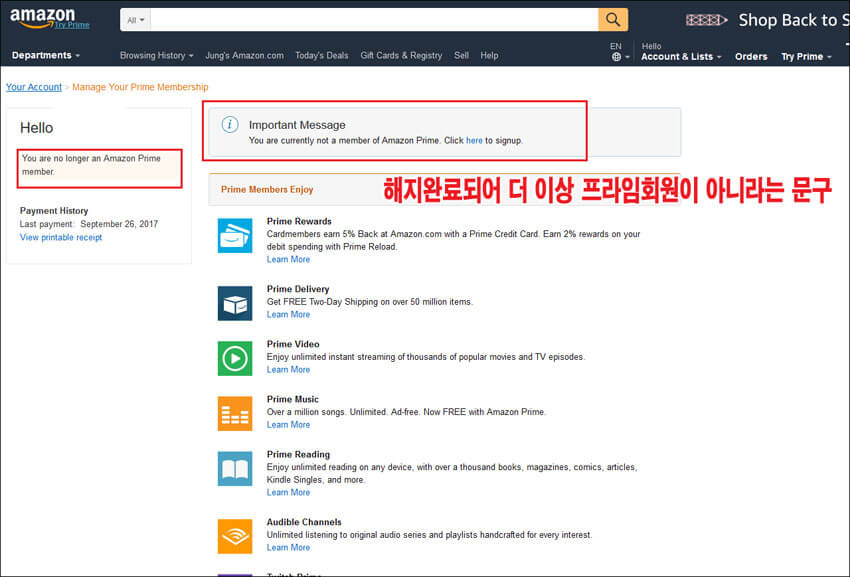
Task: Click Learn More under Prime Rewards
Action: click(288, 260)
